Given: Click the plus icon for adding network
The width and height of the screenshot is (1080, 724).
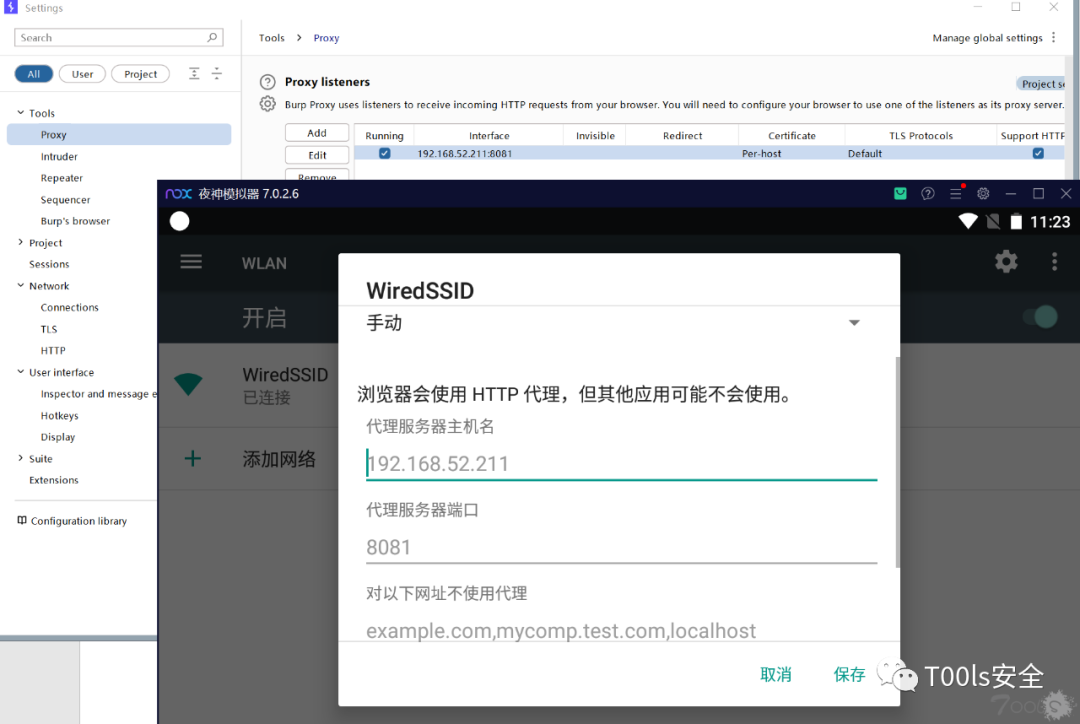Looking at the screenshot, I should tap(193, 458).
